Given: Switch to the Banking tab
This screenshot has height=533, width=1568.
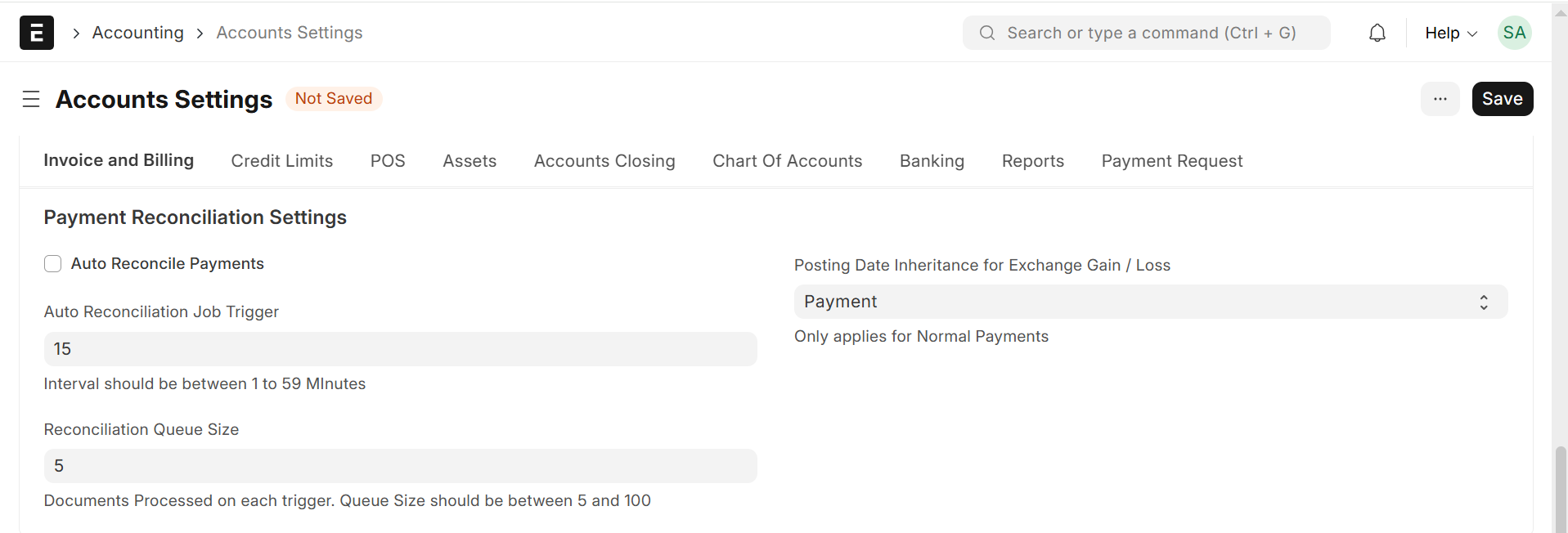Looking at the screenshot, I should 932,161.
